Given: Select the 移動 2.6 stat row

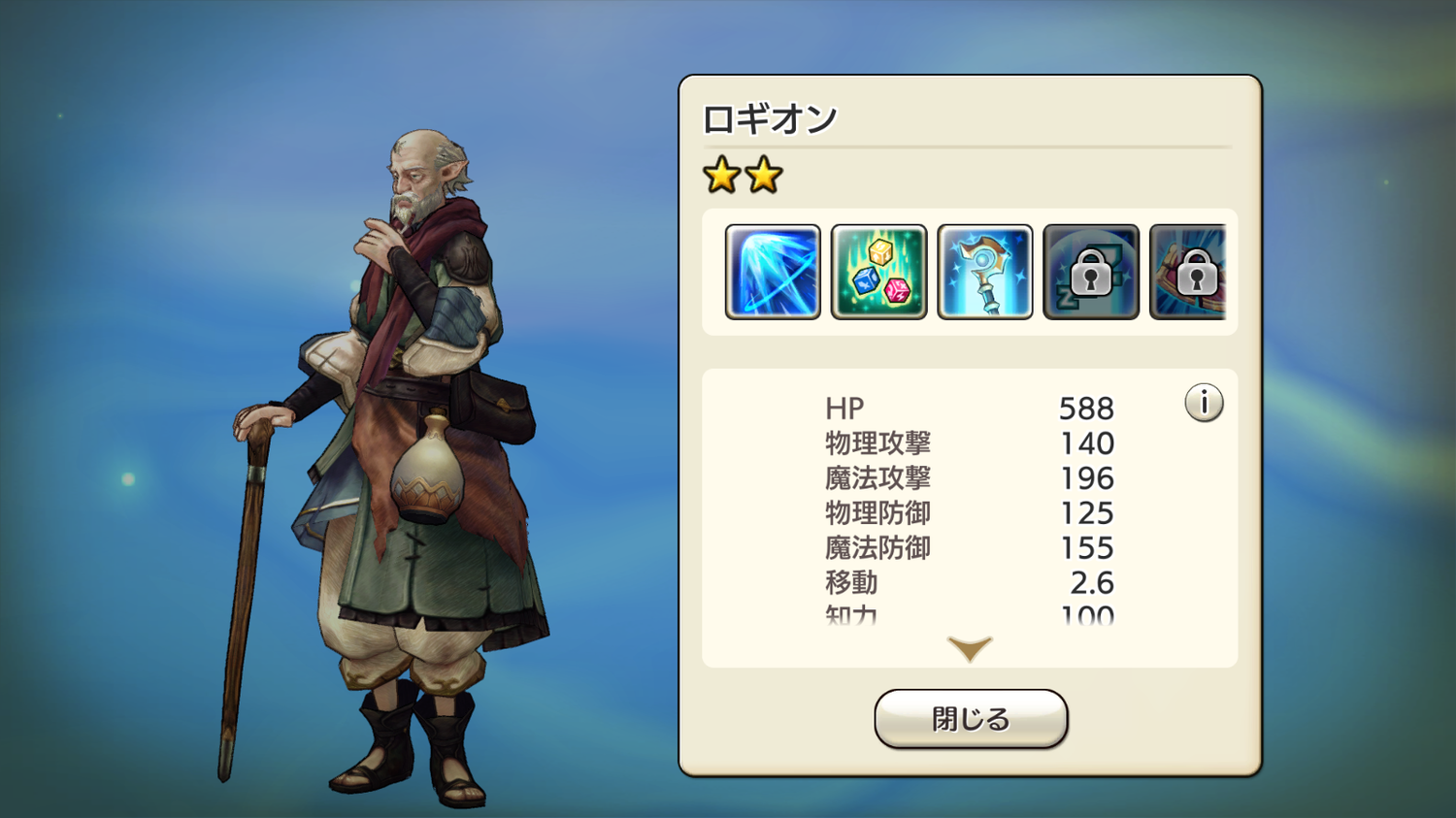Looking at the screenshot, I should coord(970,583).
